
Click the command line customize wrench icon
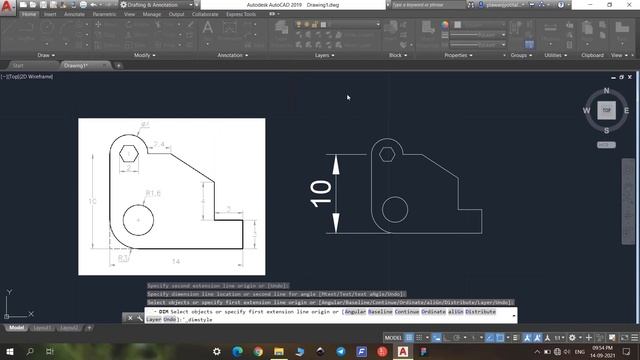tap(139, 318)
